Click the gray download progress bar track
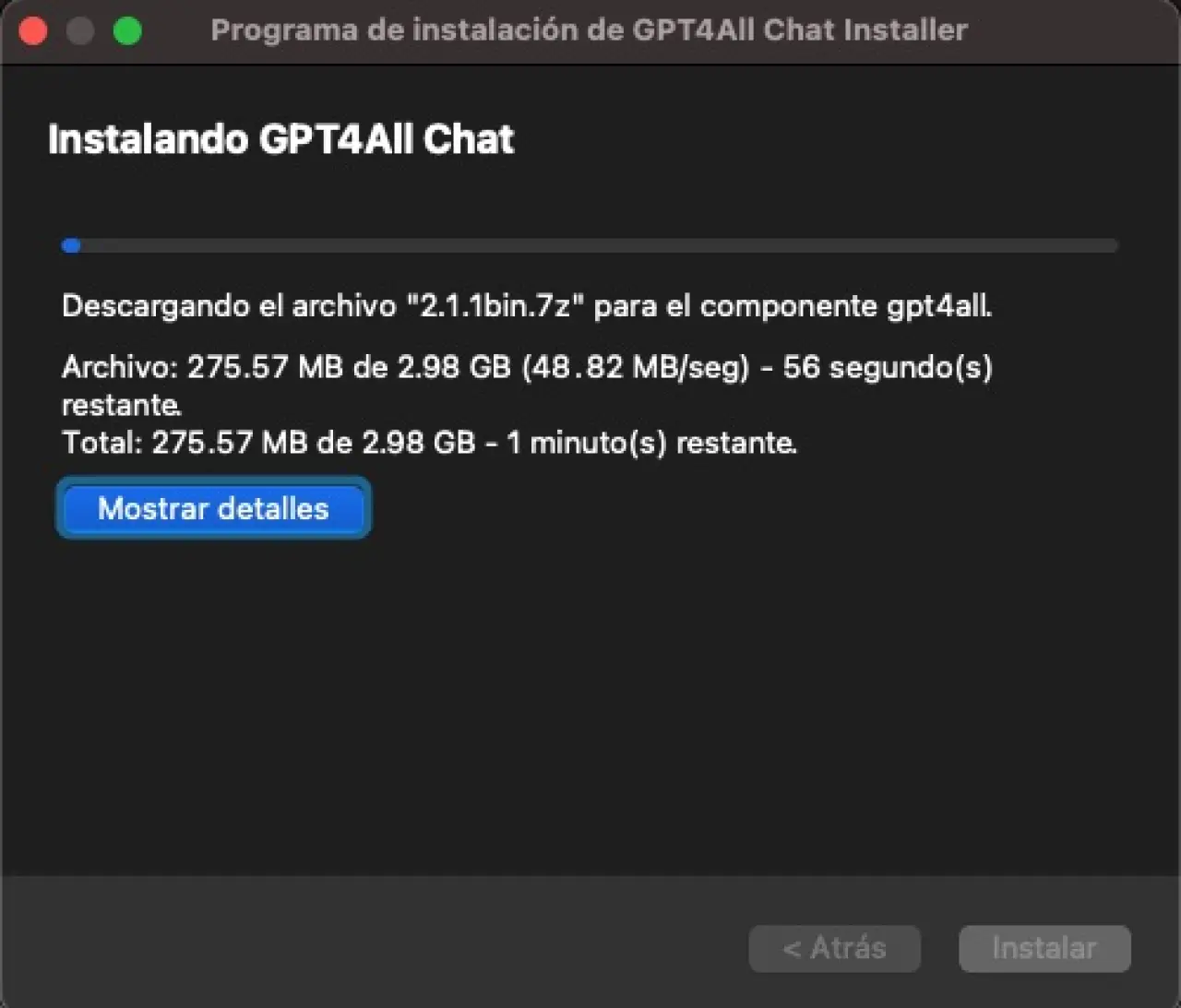The image size is (1181, 1008). (590, 245)
